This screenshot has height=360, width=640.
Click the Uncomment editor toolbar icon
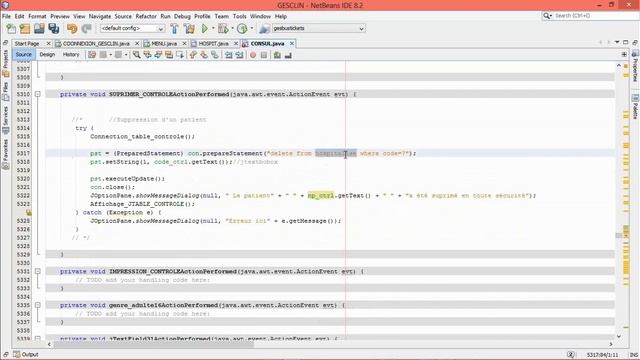tap(288, 55)
